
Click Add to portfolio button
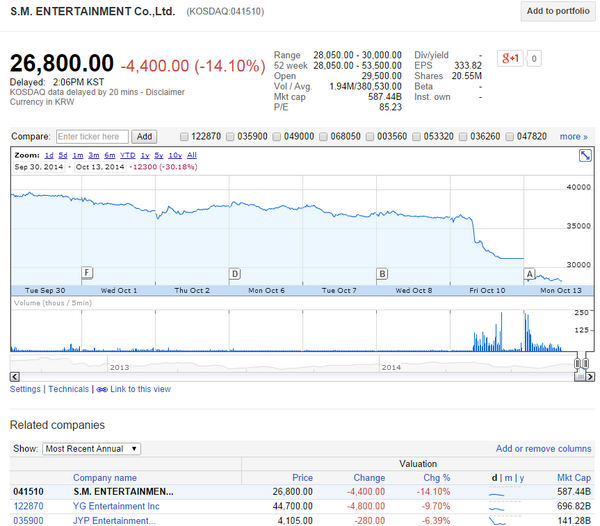558,11
